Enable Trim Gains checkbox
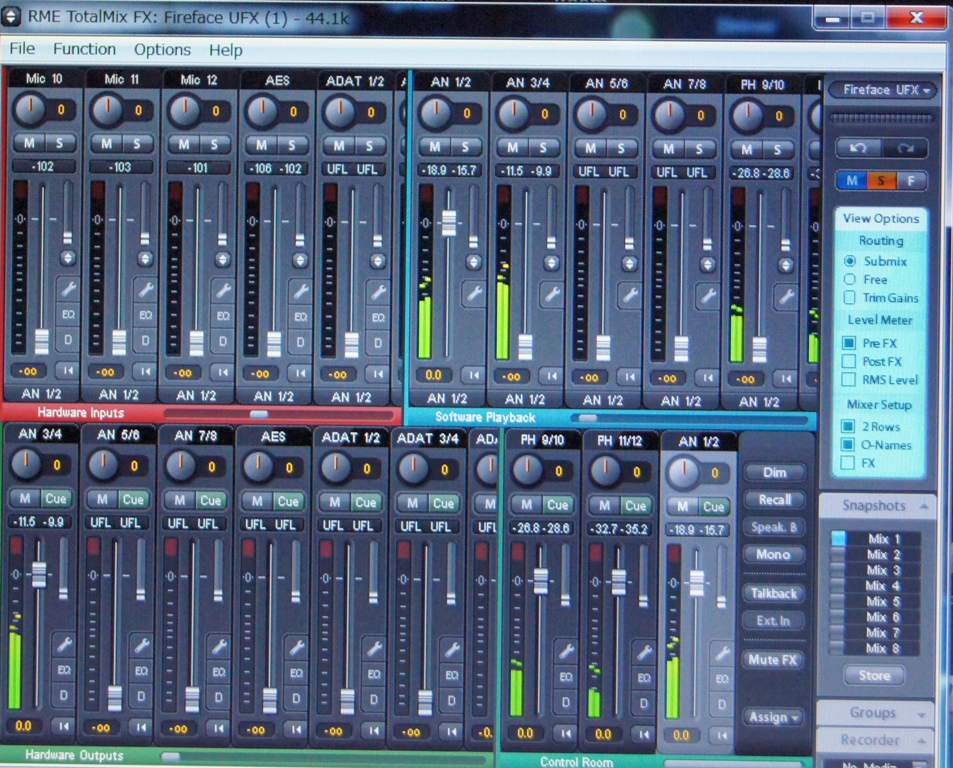Screen dimensions: 953x768 tap(850, 298)
